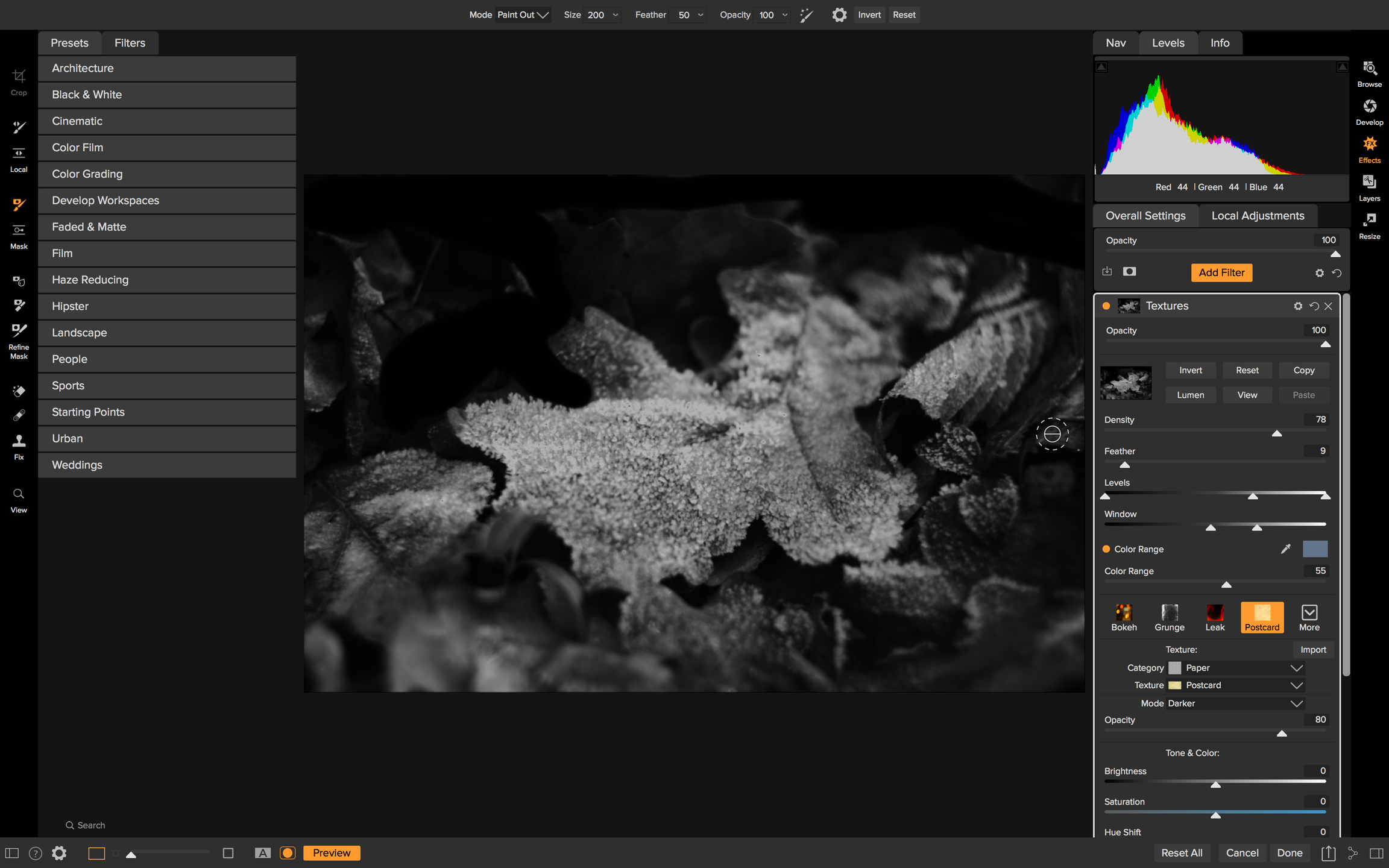Click the color range eyedropper icon

(1285, 549)
